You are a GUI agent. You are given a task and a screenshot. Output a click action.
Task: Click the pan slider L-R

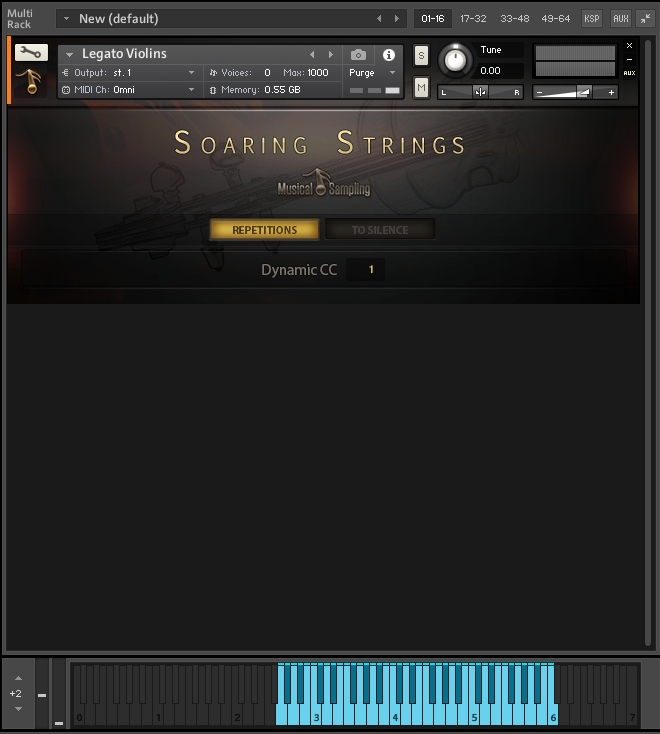(x=480, y=92)
